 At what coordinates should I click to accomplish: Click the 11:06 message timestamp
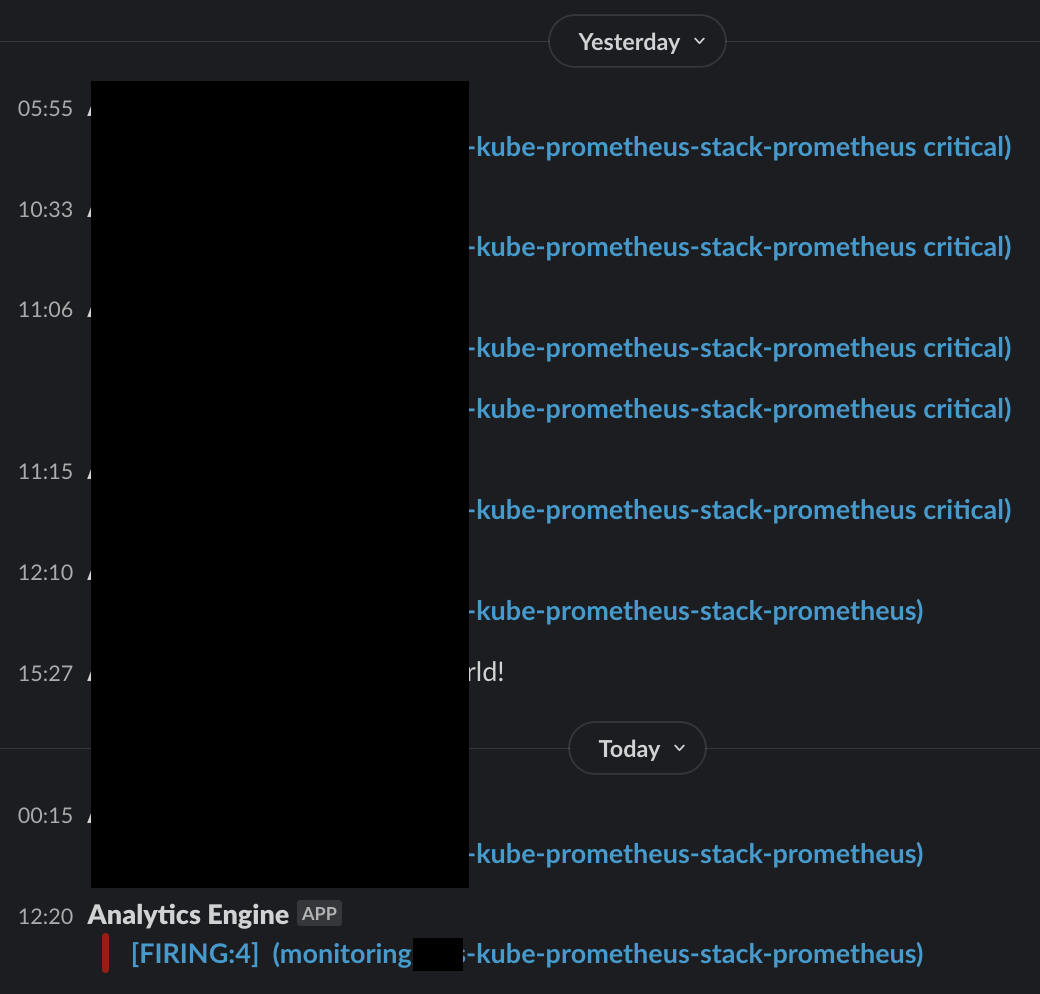pos(44,309)
